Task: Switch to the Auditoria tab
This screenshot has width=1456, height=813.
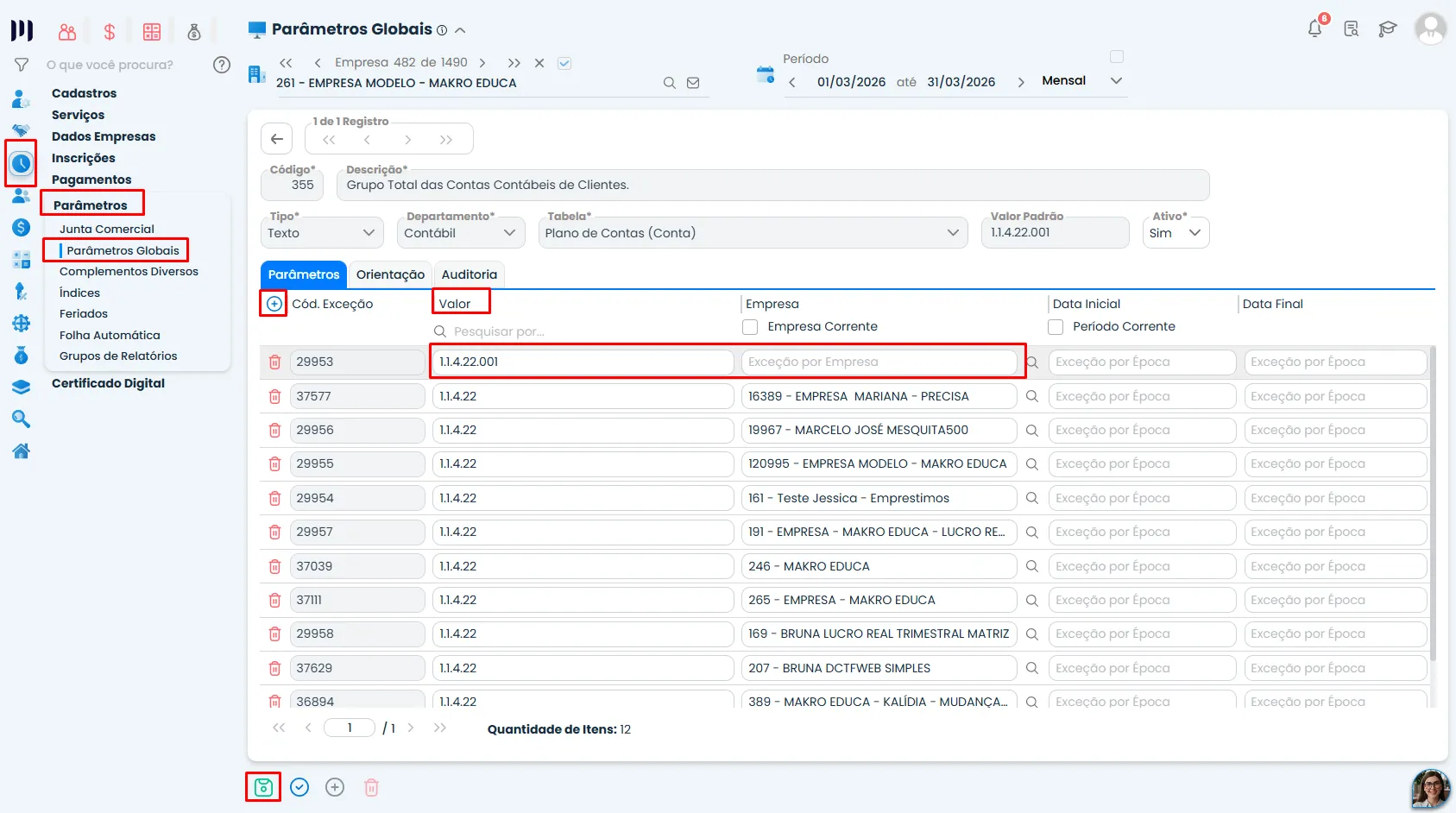Action: 469,274
